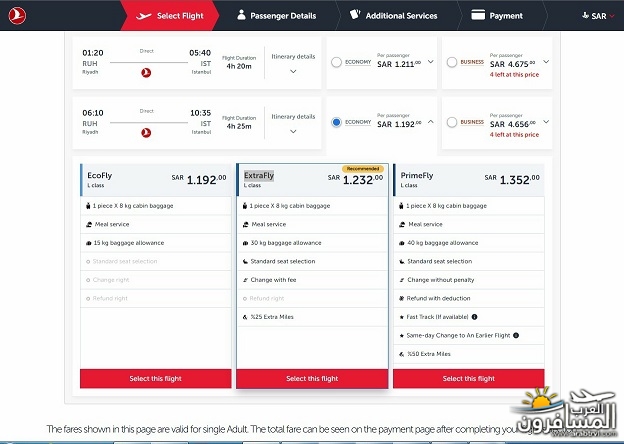Click the airplane icon in Select Flight step
624x444 pixels.
[x=144, y=16]
